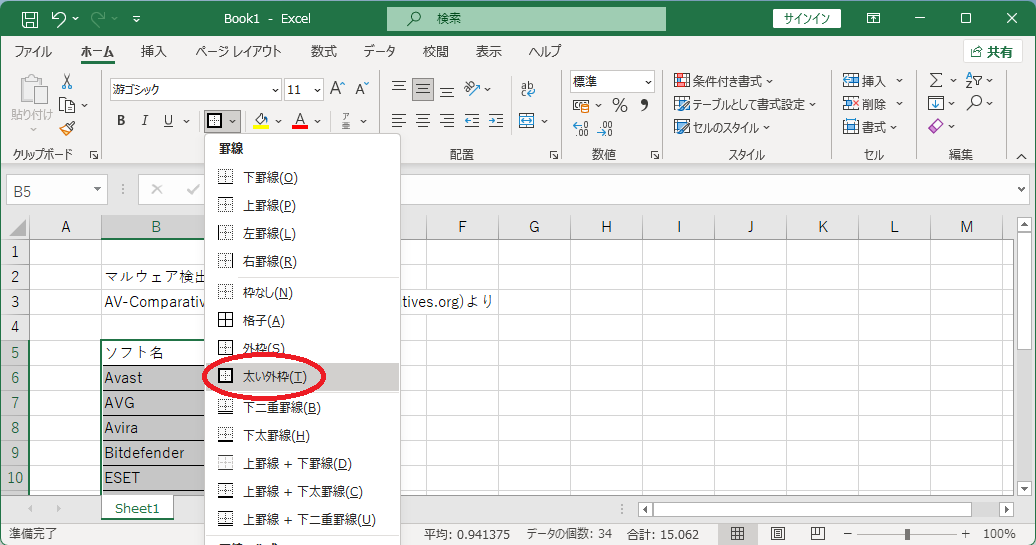Select Normal view in status bar

pyautogui.click(x=737, y=533)
